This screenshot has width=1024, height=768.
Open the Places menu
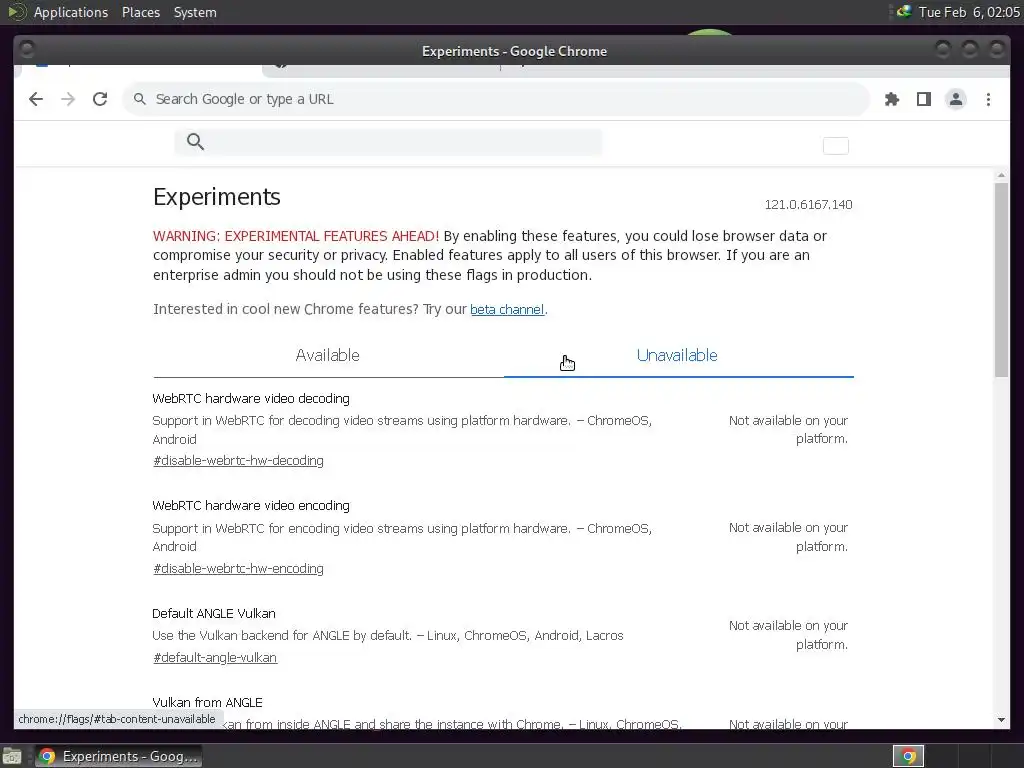[x=141, y=12]
